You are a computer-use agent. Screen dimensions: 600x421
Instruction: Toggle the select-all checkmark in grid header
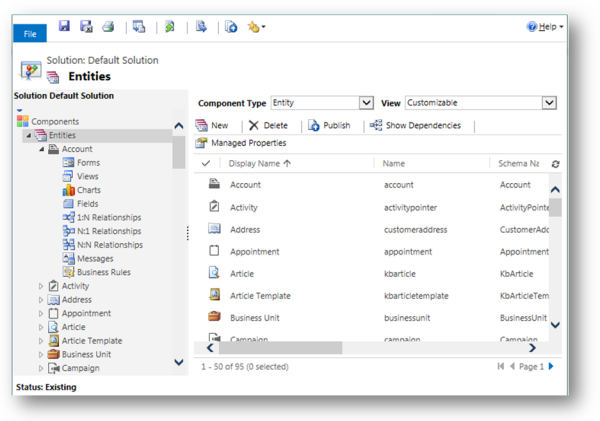(x=206, y=163)
